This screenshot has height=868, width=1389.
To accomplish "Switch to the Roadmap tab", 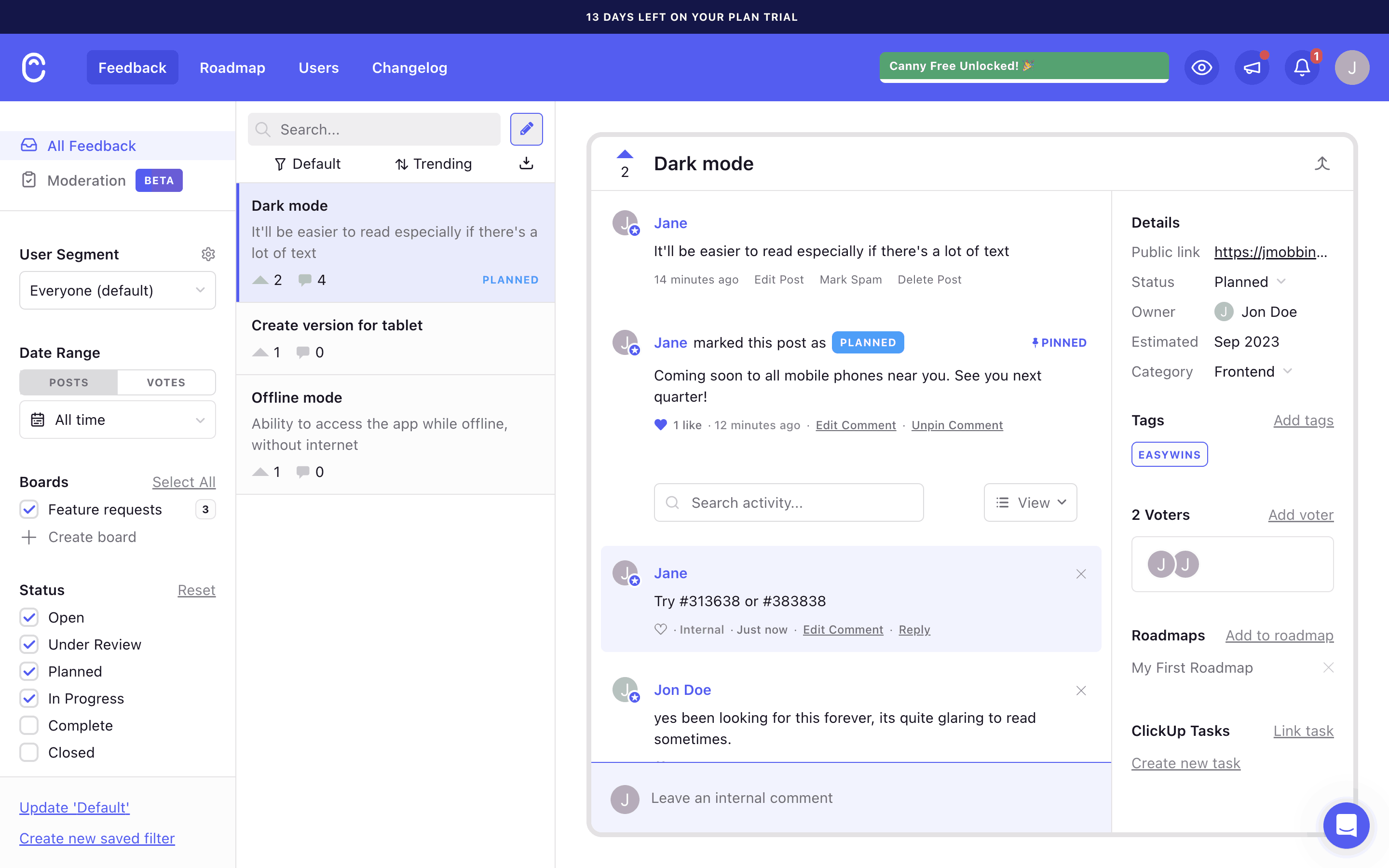I will point(232,68).
